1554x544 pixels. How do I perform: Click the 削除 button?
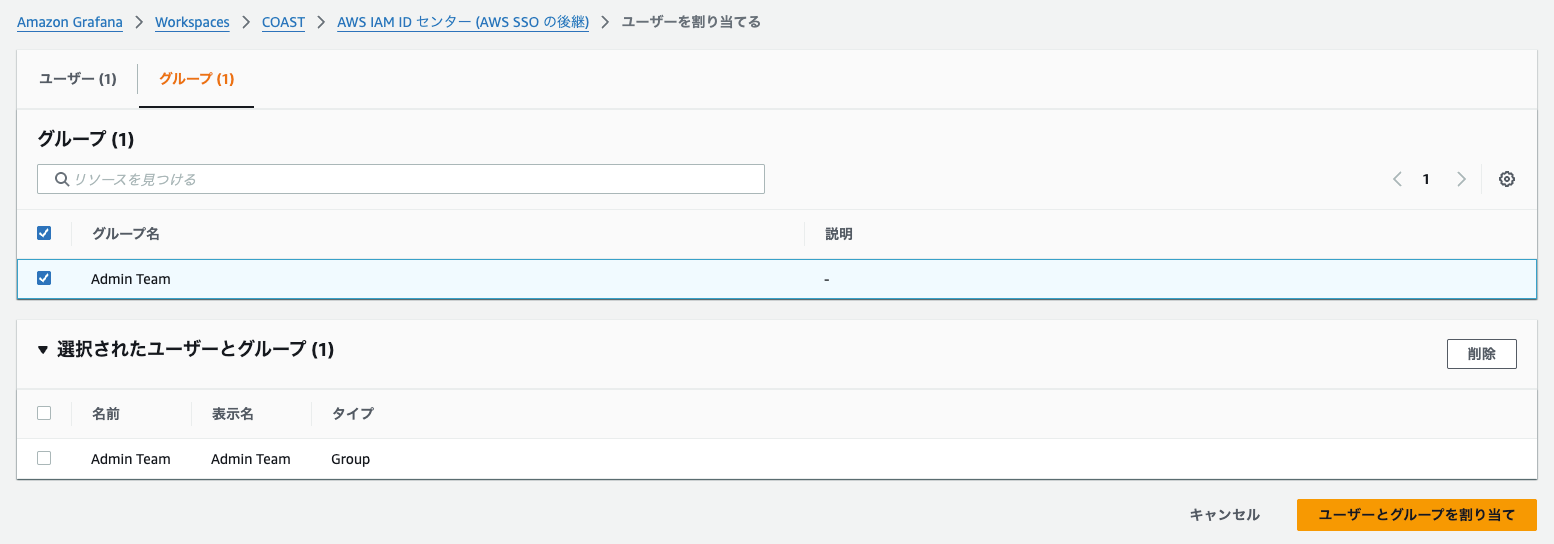pos(1481,353)
